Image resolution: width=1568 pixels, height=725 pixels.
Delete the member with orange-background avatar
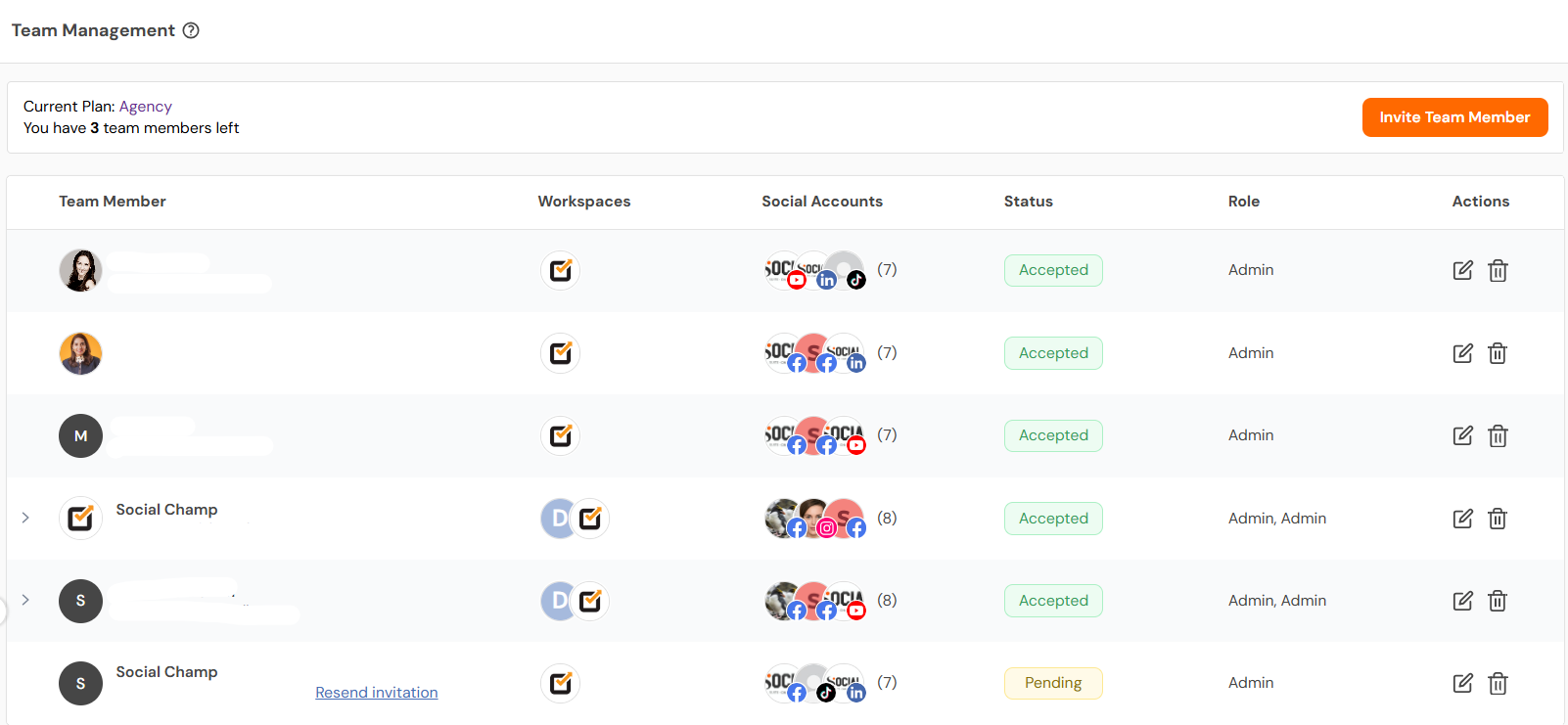[1498, 353]
